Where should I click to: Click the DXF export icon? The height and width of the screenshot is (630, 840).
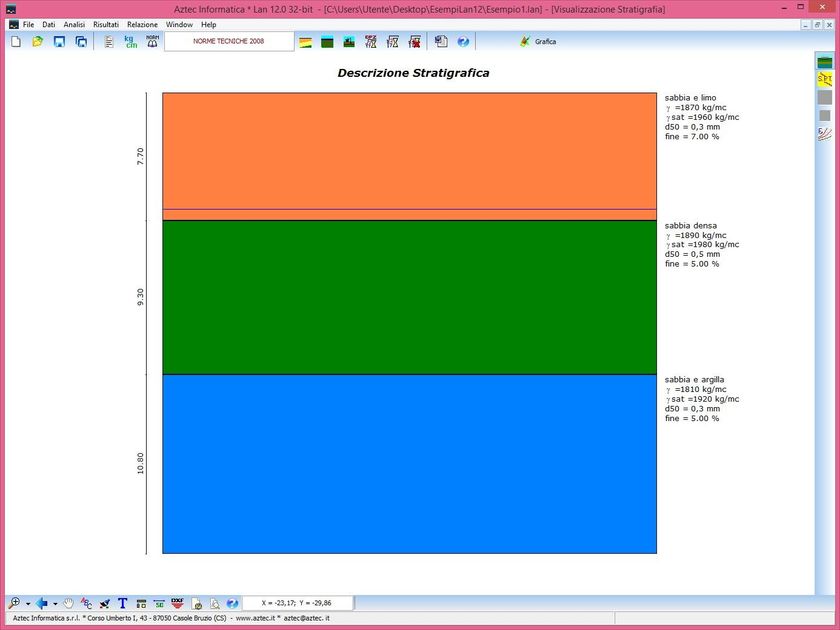177,603
